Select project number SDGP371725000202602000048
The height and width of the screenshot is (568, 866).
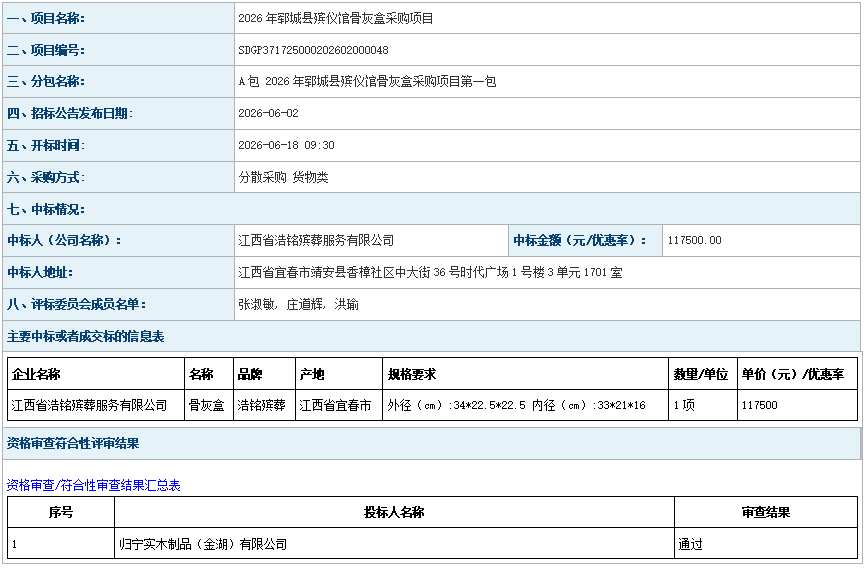coord(313,50)
